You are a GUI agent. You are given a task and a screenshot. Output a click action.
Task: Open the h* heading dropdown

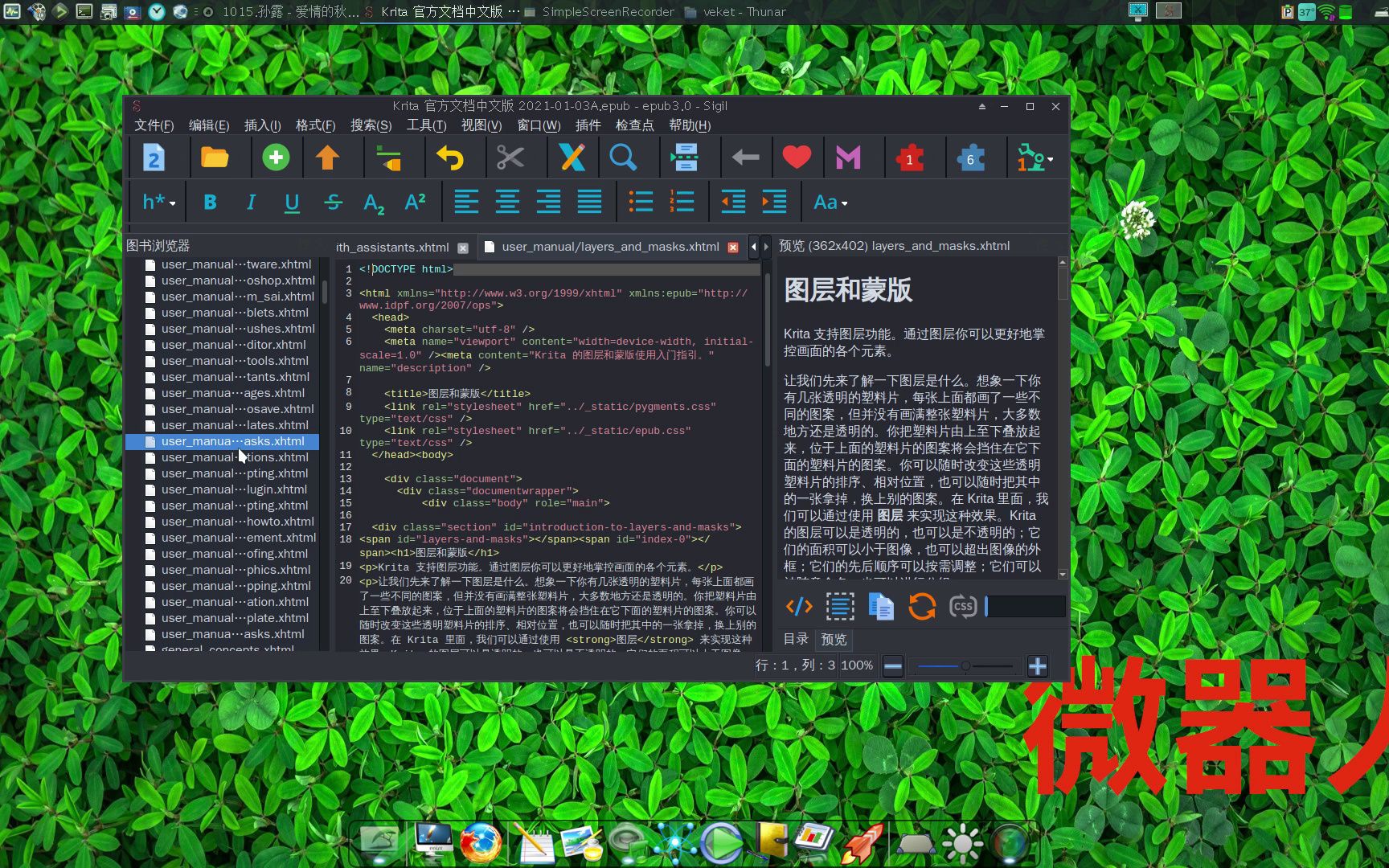(158, 203)
